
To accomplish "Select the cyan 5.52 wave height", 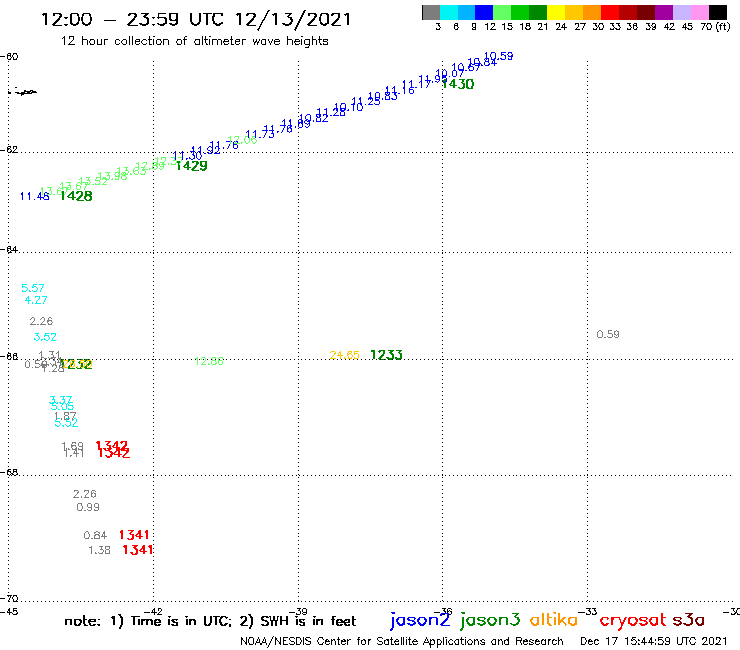I will click(x=66, y=423).
